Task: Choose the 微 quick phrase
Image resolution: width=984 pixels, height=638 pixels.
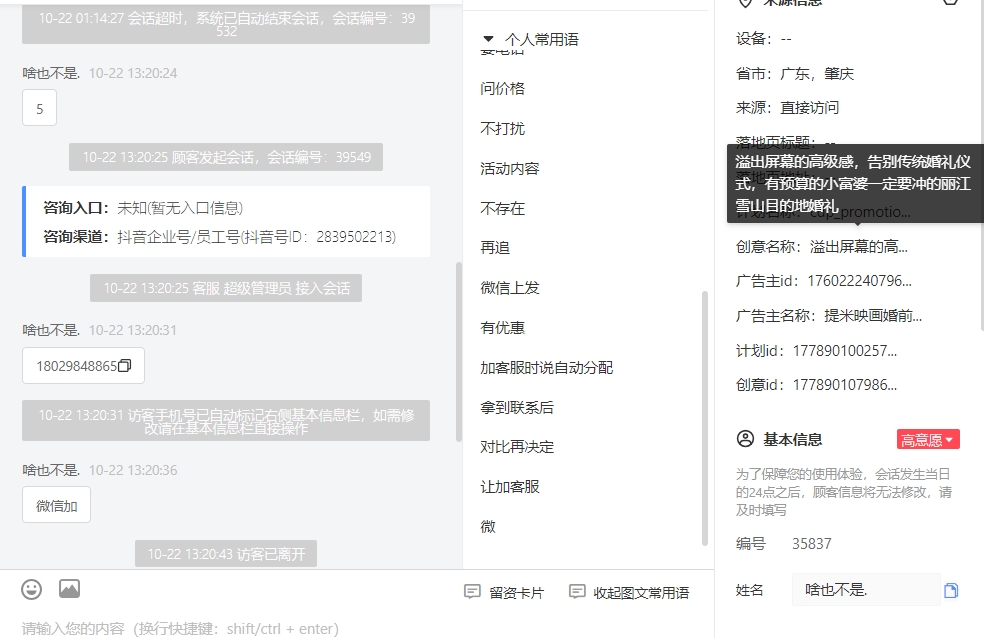Action: pos(488,526)
